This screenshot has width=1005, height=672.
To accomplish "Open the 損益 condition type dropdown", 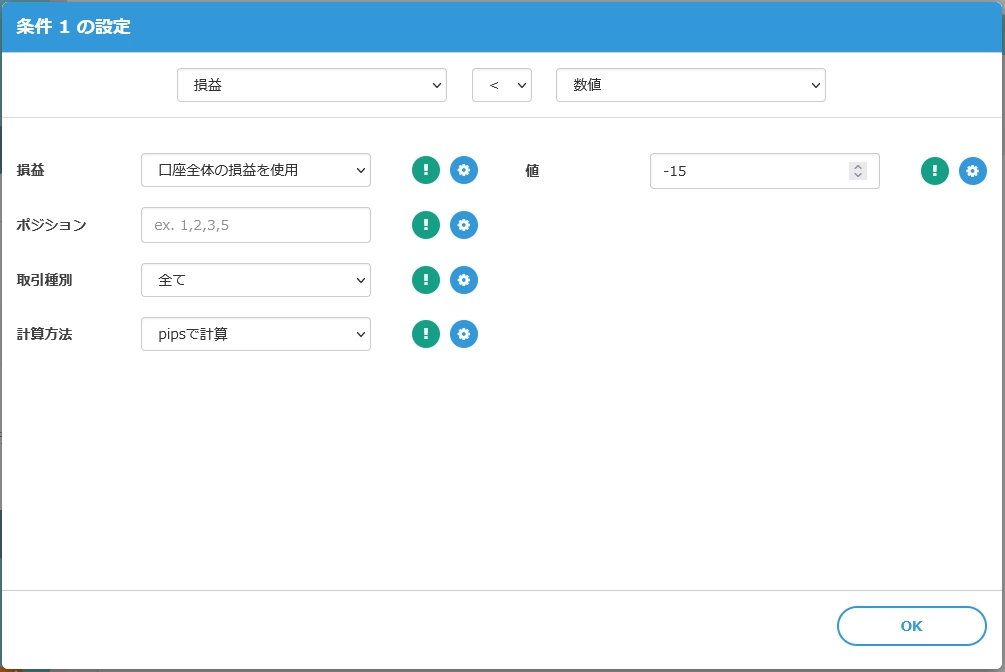I will (311, 85).
